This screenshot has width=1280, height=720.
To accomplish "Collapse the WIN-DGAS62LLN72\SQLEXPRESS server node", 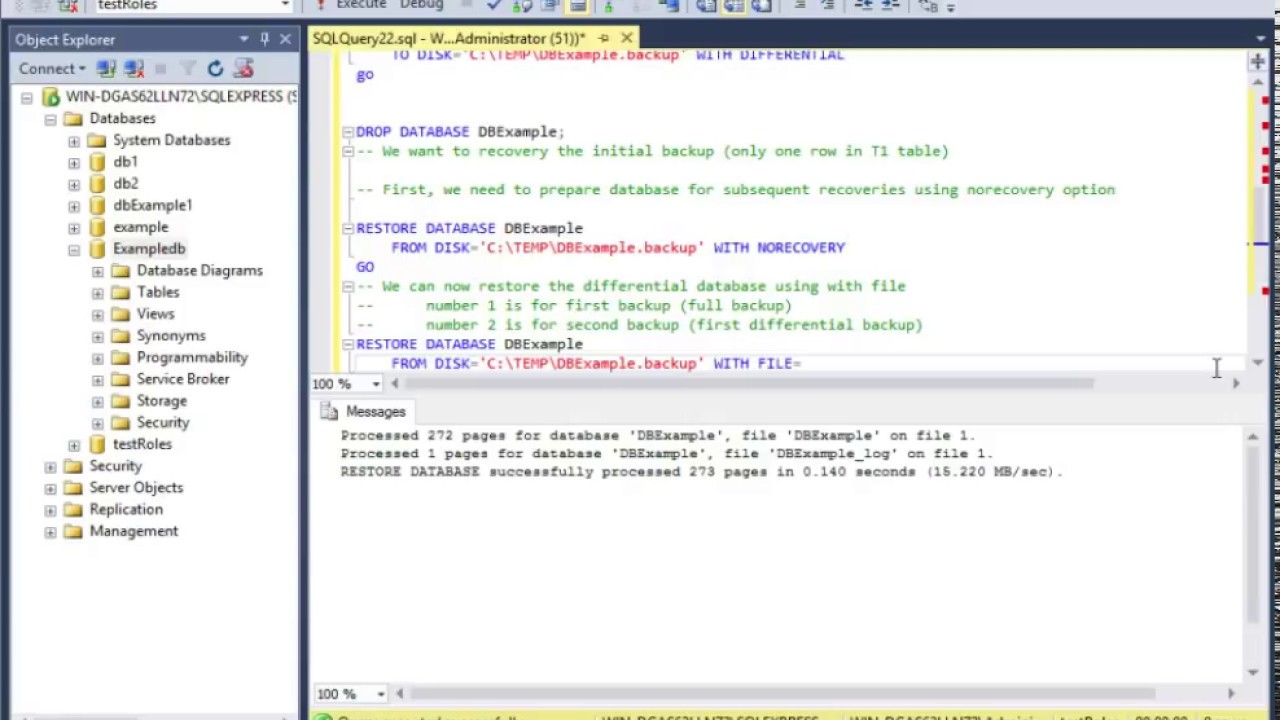I will click(x=27, y=98).
